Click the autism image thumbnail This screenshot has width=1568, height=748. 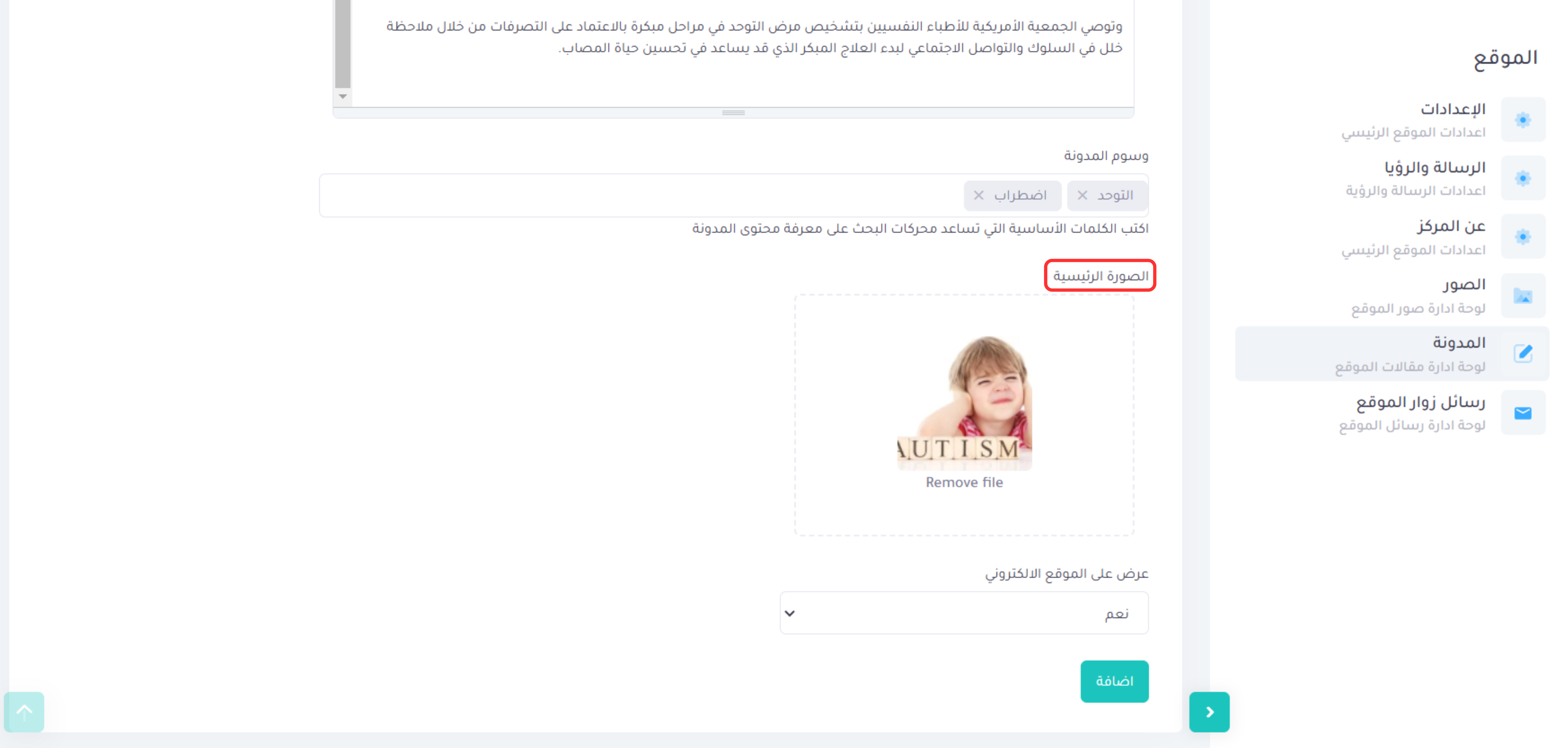(x=964, y=403)
